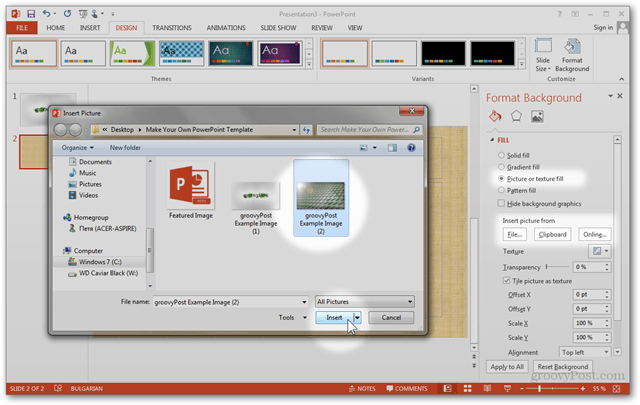Screen dimensions: 640x405
Task: Open the Fill paint bucket tab
Action: coord(495,117)
